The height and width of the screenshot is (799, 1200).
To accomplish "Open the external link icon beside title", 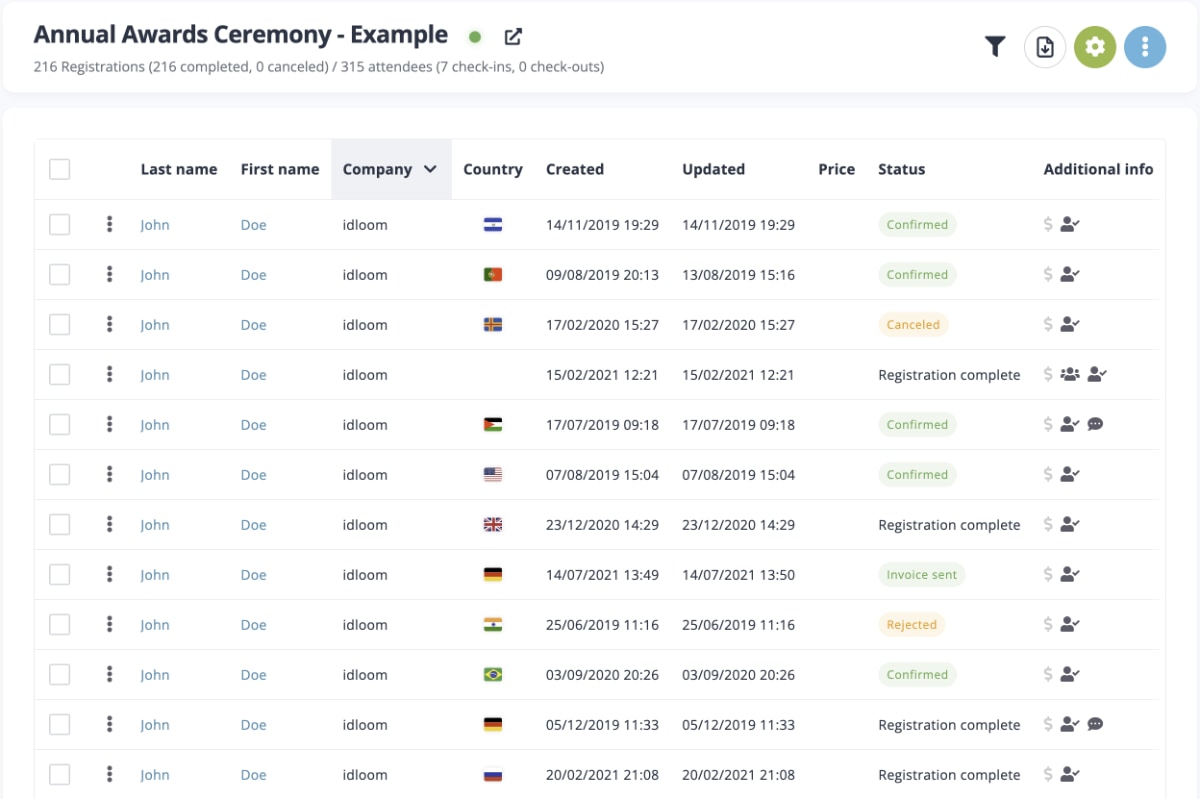I will pos(513,37).
